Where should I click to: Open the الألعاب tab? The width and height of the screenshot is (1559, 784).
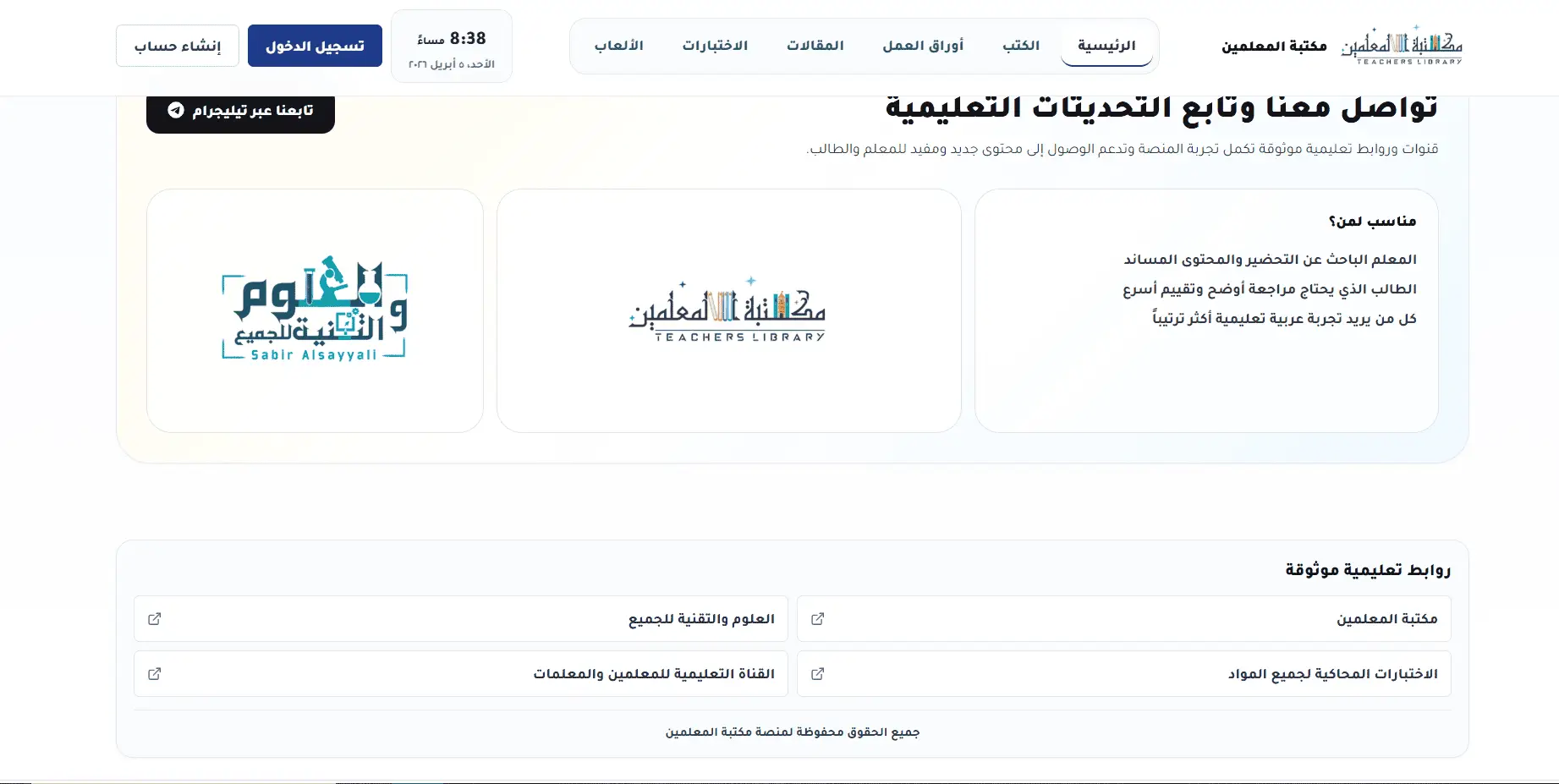point(618,46)
